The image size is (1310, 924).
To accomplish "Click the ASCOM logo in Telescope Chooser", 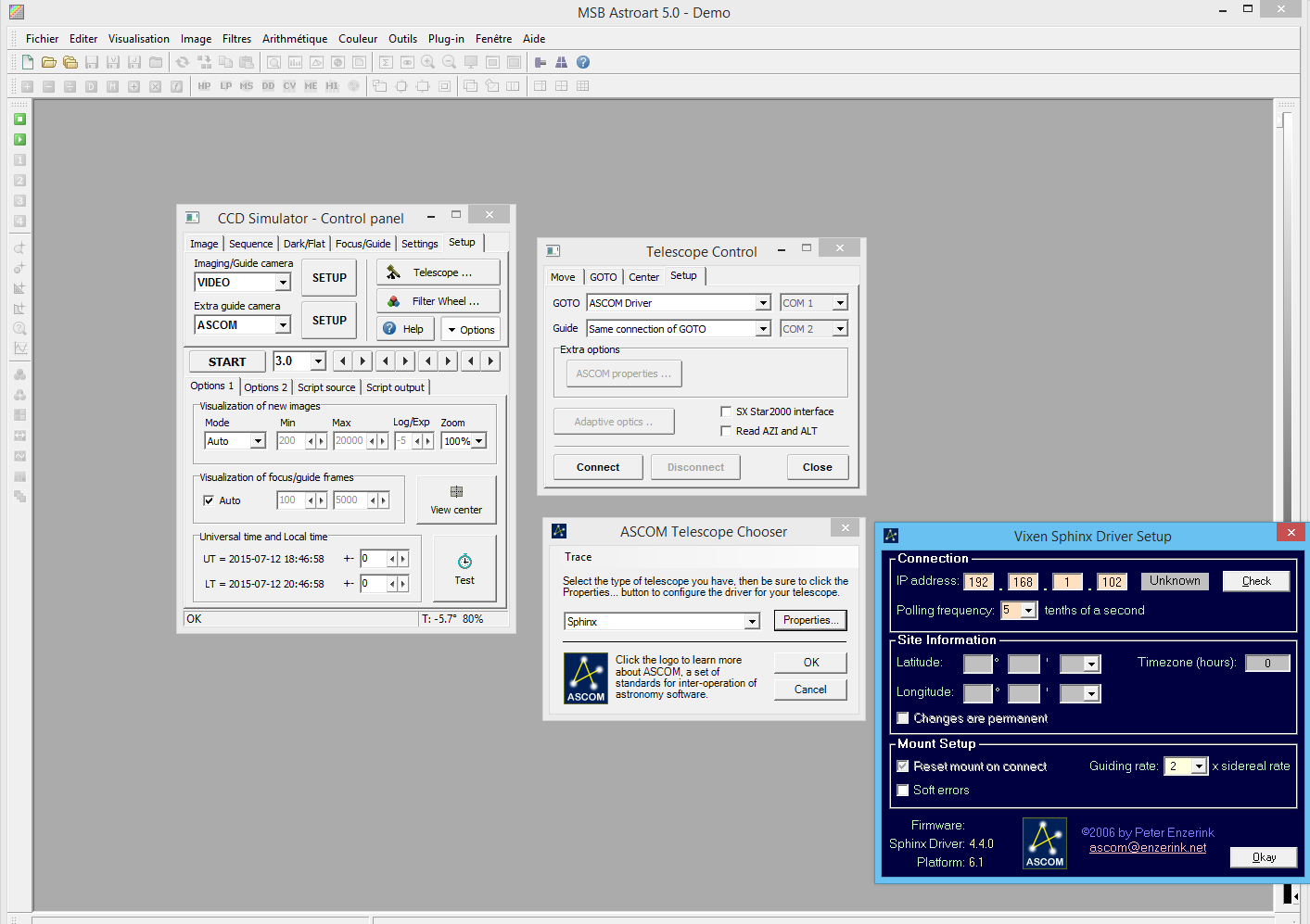I will [x=586, y=678].
